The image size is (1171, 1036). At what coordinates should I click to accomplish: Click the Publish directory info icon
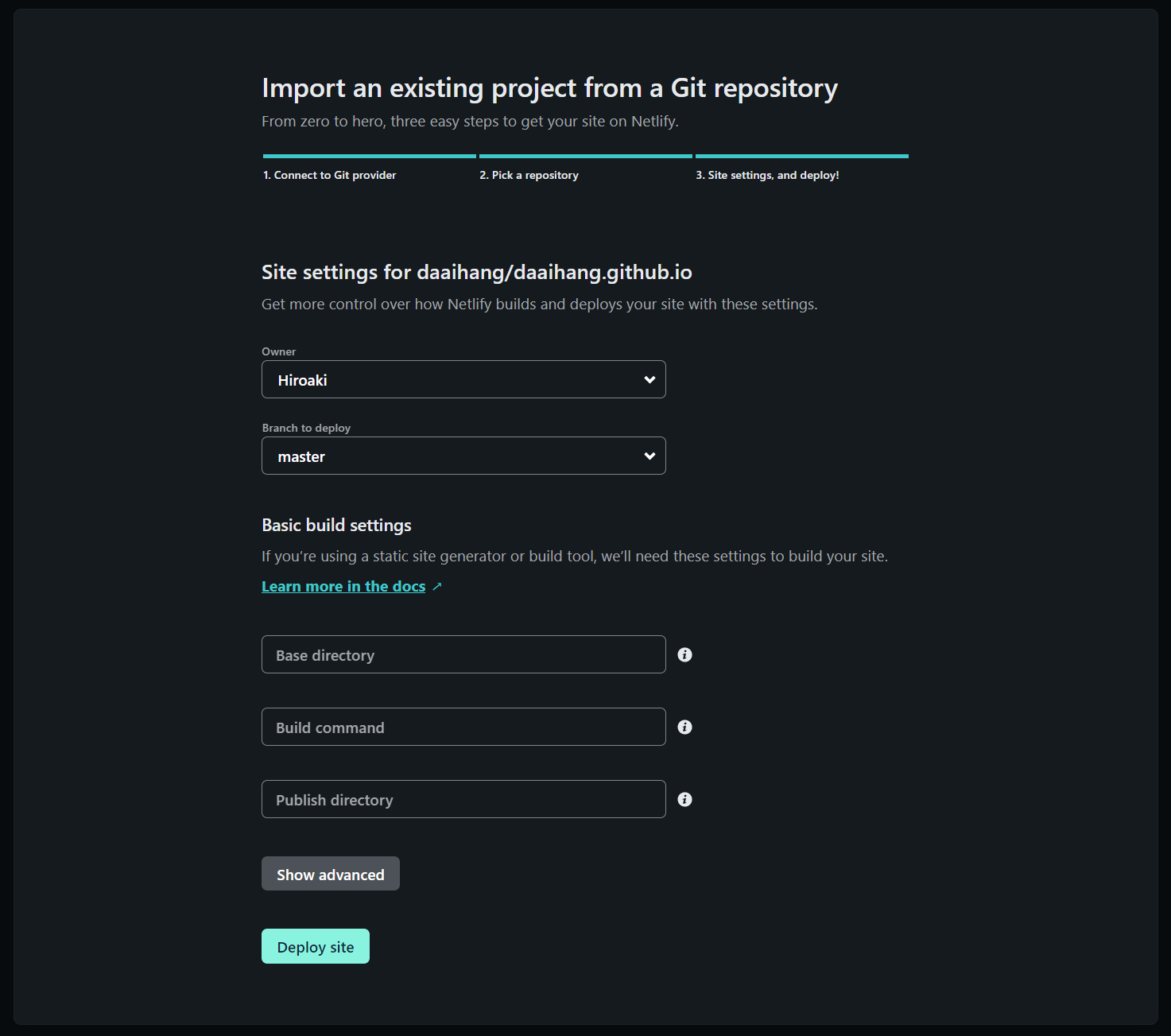(x=684, y=799)
